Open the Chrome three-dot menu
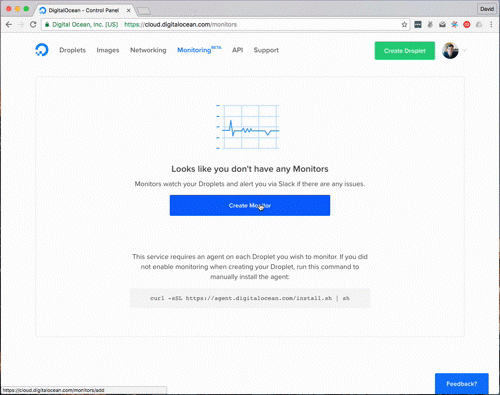 491,24
